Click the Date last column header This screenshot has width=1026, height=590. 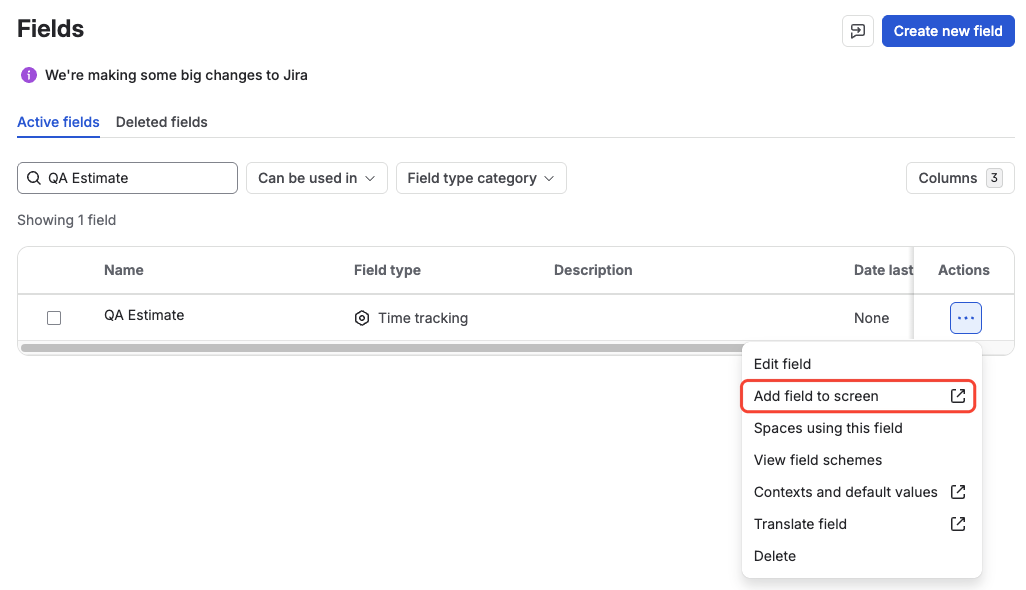point(883,270)
